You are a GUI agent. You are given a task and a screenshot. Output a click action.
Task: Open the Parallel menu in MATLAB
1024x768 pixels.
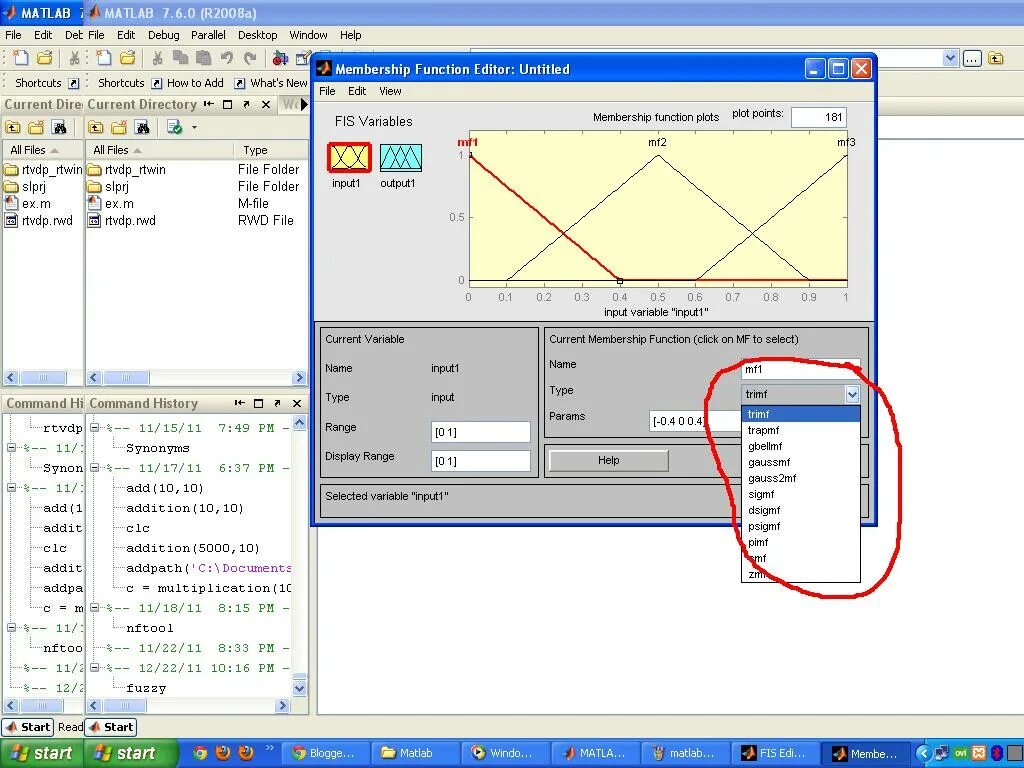point(208,35)
